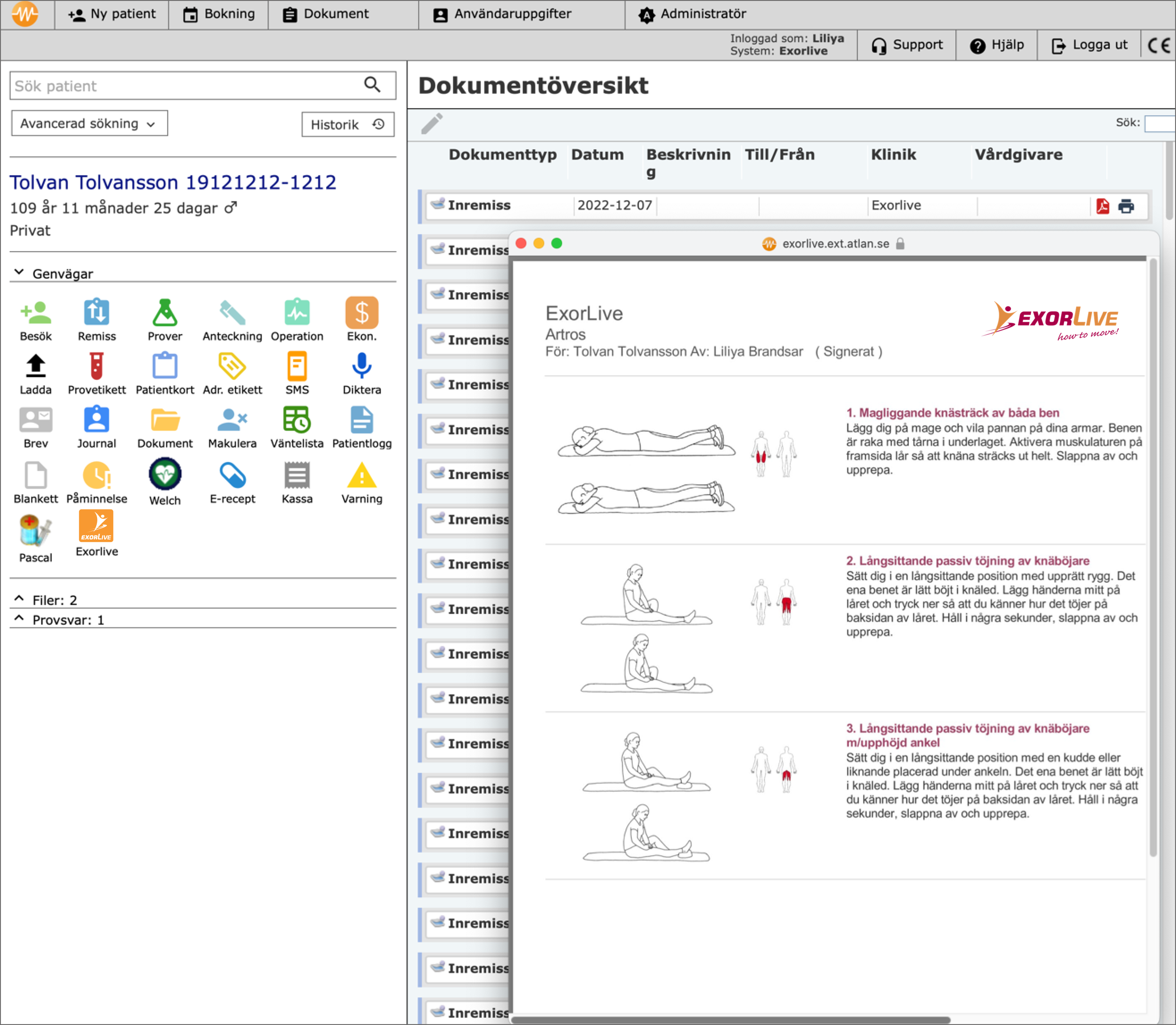Click Logga ut
The height and width of the screenshot is (1025, 1176).
coord(1089,45)
